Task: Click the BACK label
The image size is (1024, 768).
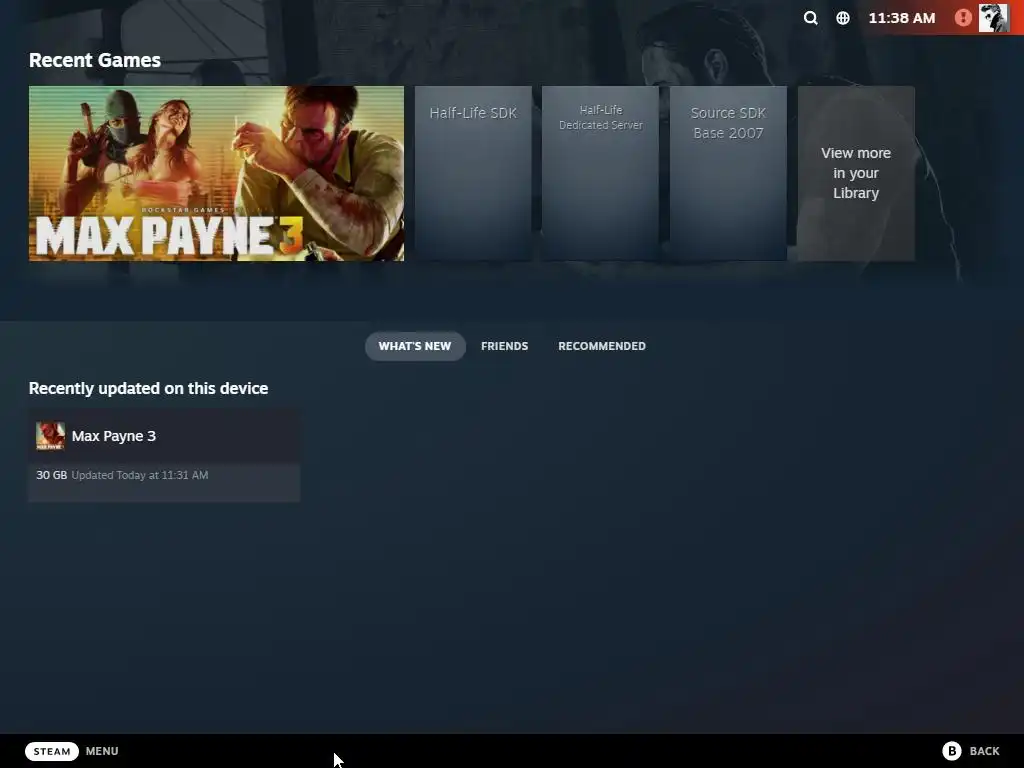Action: (x=984, y=751)
